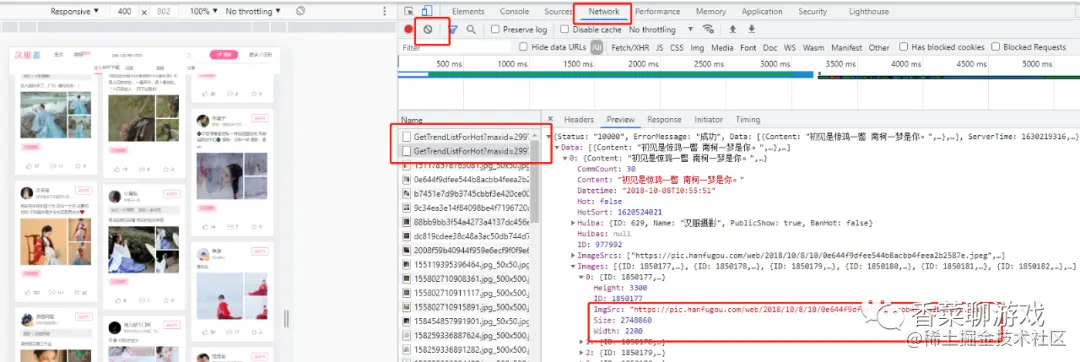Filter requests by Fetch/XHR
The height and width of the screenshot is (362, 1080).
630,47
